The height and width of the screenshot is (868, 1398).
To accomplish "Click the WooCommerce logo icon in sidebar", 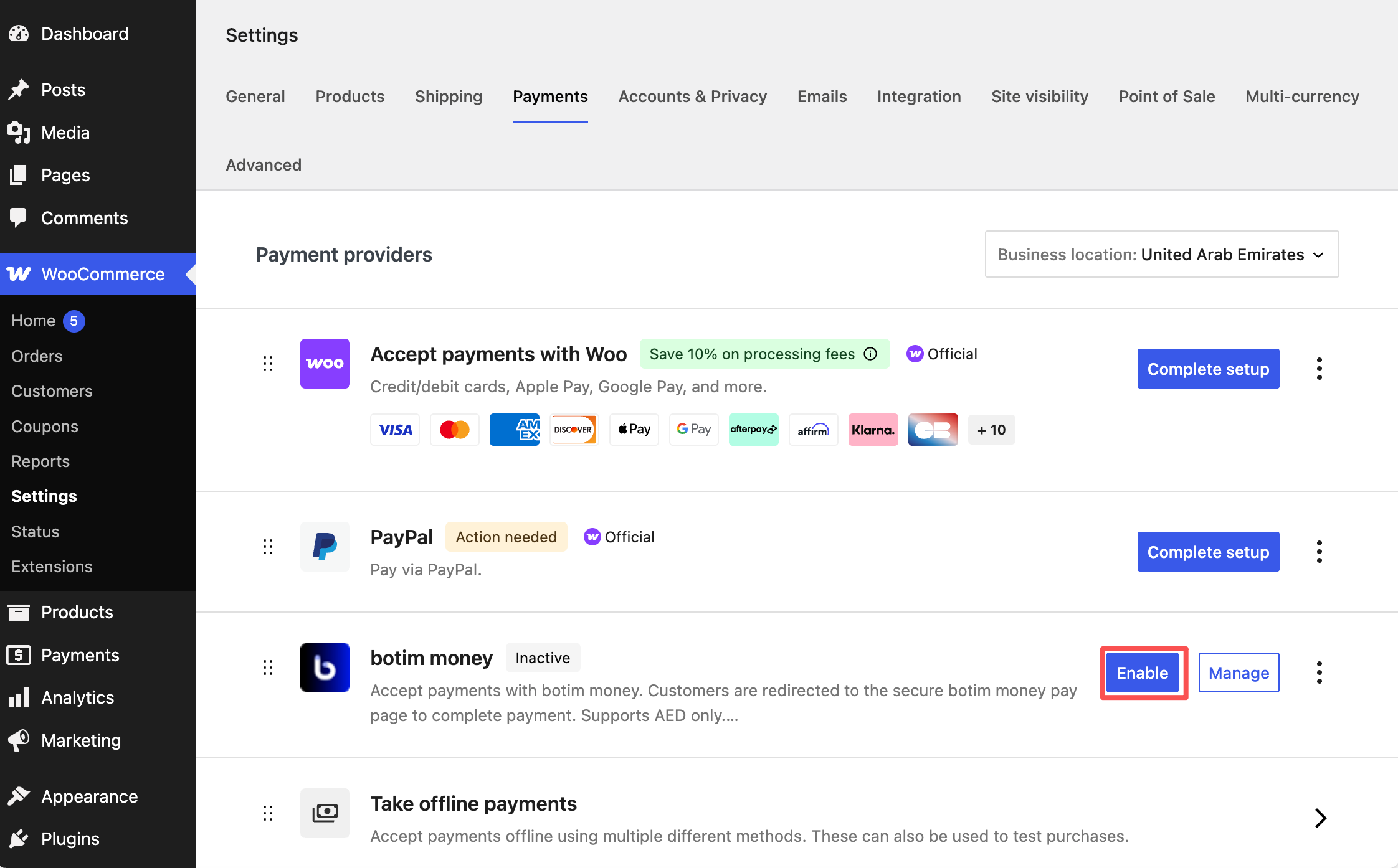I will (x=19, y=274).
